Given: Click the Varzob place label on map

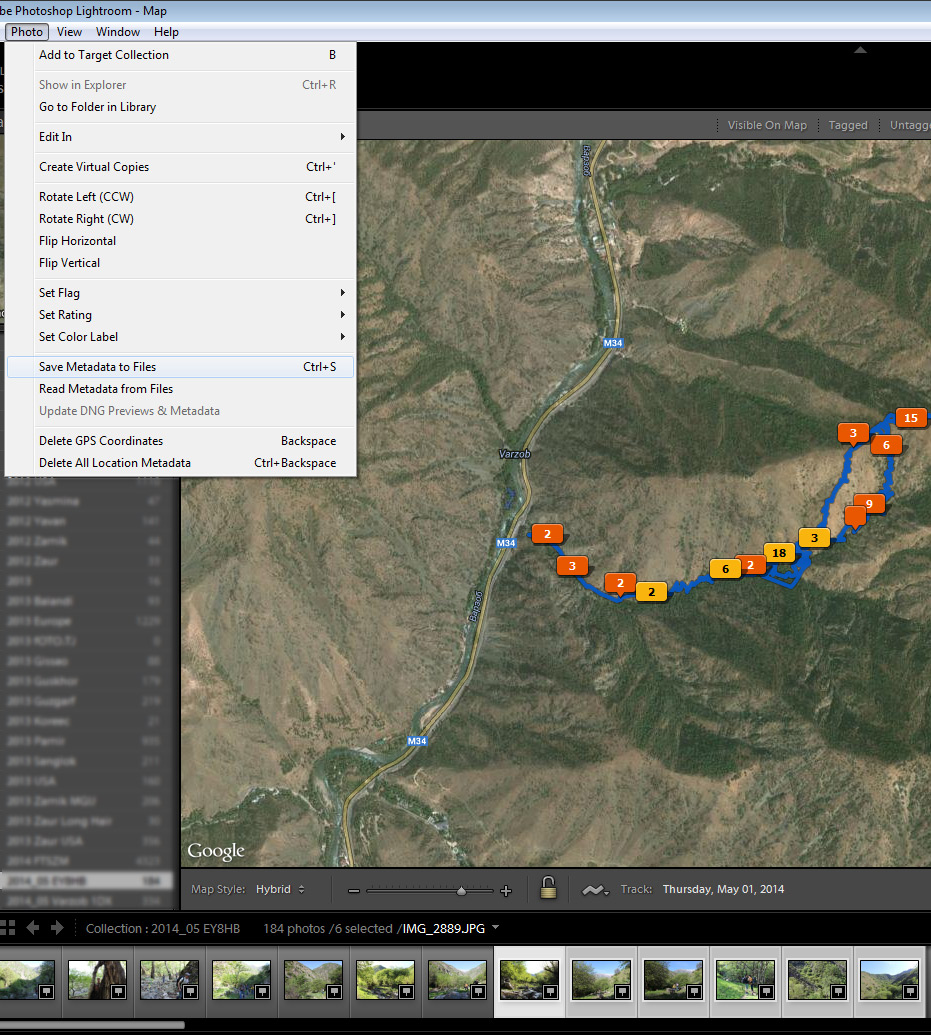Looking at the screenshot, I should click(x=514, y=453).
